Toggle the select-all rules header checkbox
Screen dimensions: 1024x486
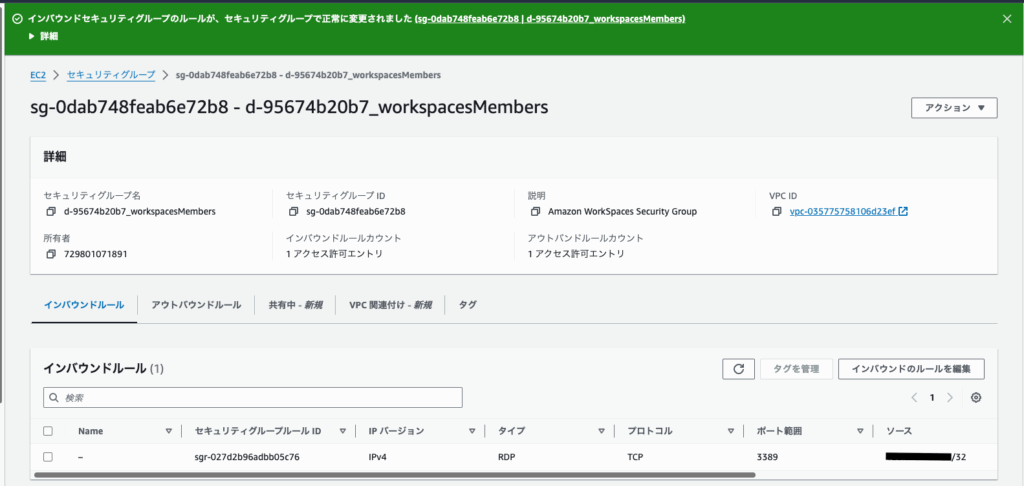pos(48,431)
